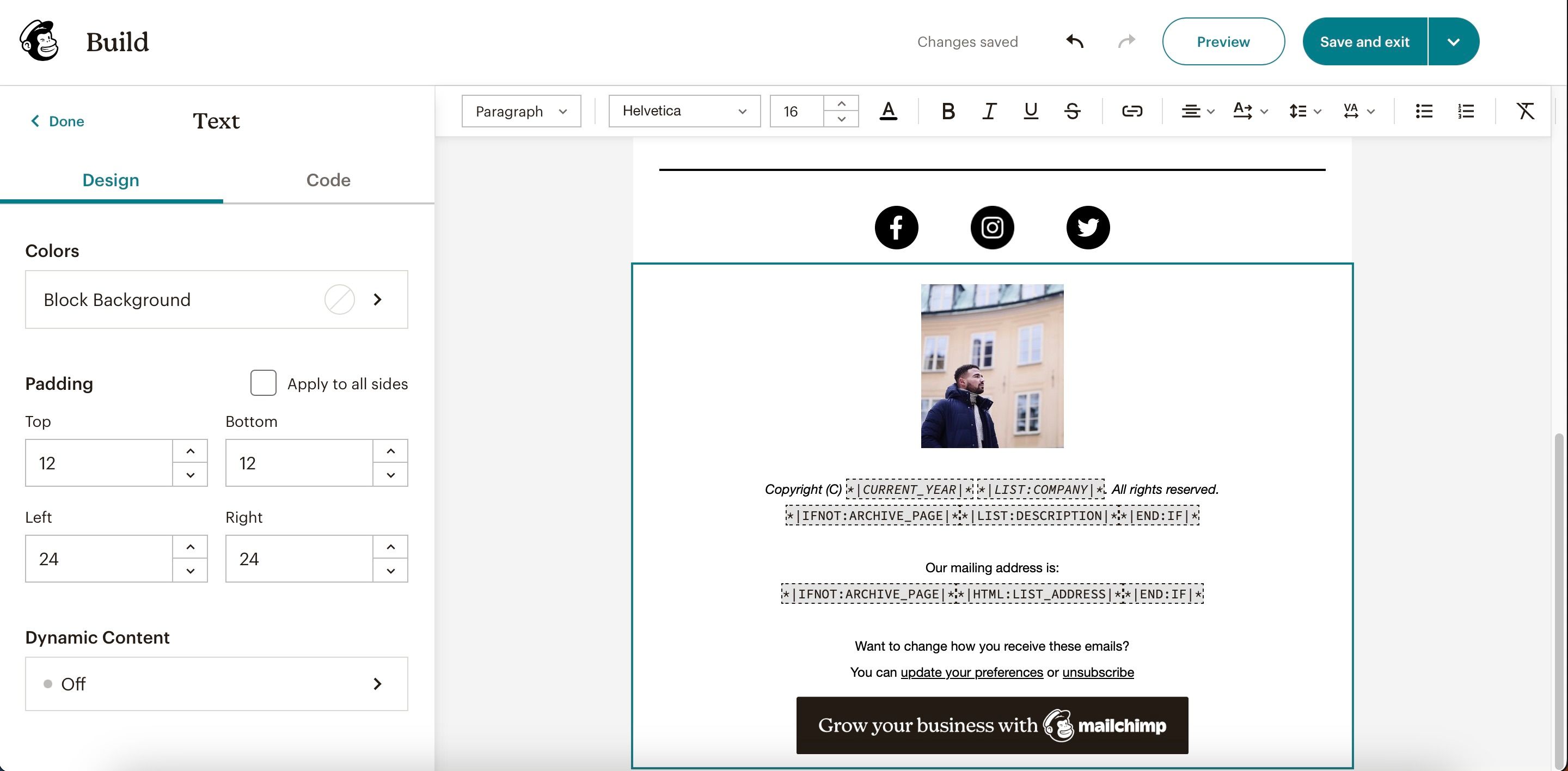Expand the text alignment options
The image size is (1568, 771).
click(1197, 111)
